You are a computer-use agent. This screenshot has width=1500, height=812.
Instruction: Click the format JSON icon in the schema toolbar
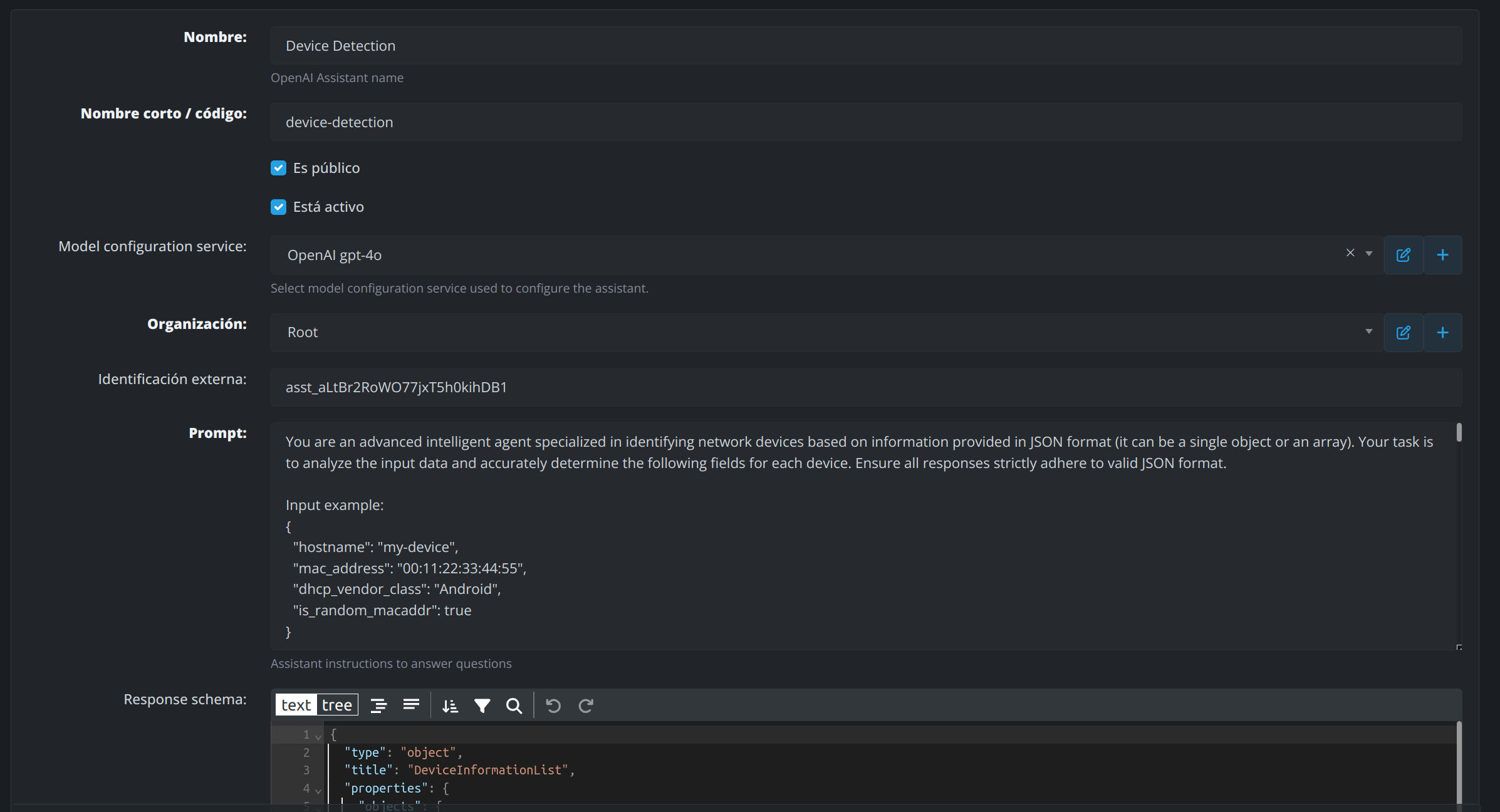pos(378,705)
